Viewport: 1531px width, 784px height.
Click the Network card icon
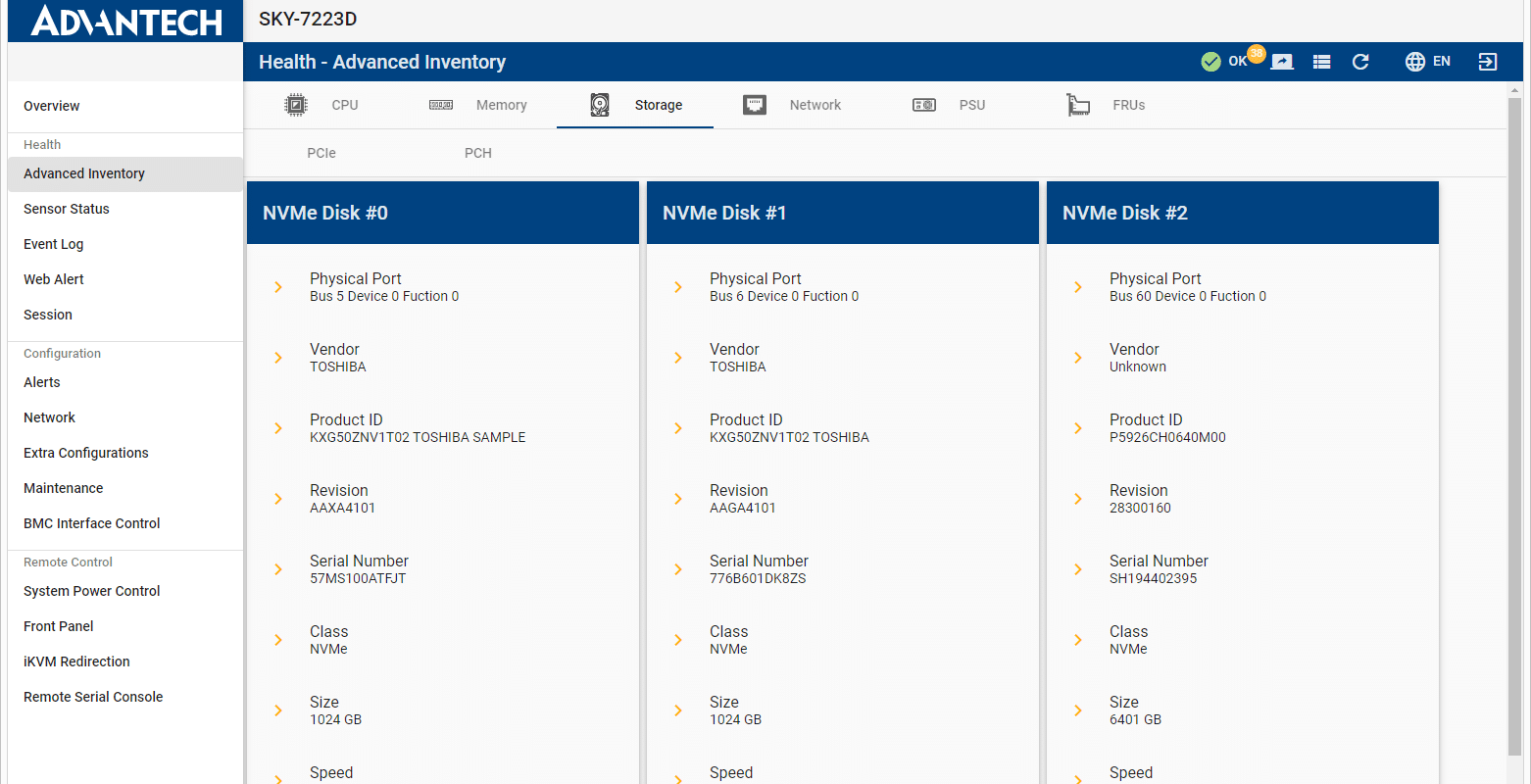tap(755, 105)
